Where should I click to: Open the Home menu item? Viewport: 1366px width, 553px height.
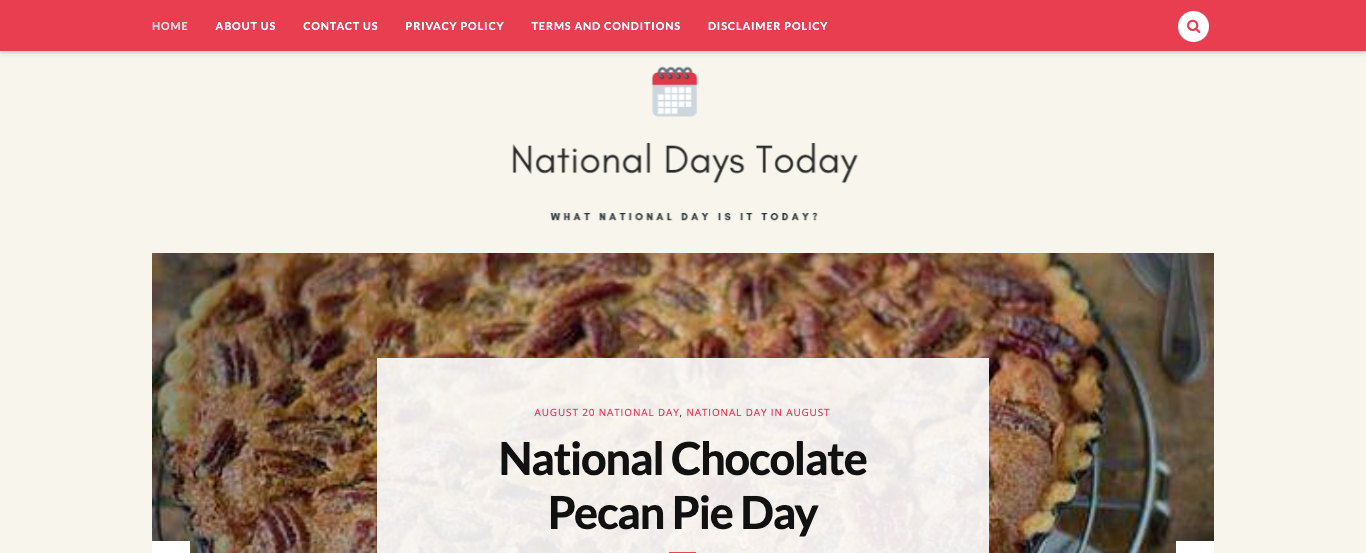(170, 26)
